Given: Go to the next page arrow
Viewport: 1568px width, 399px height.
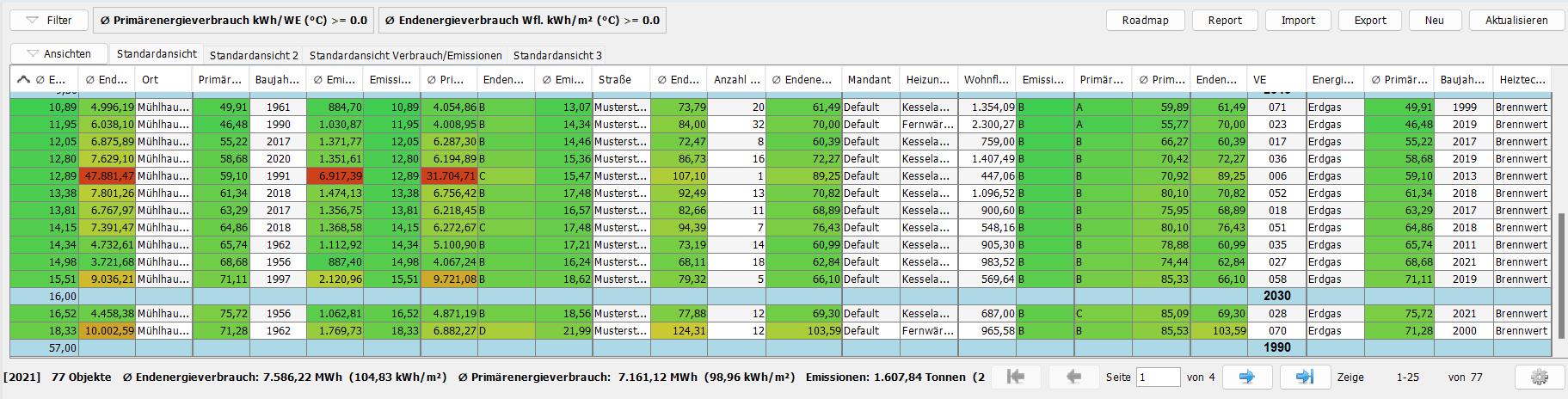Looking at the screenshot, I should [x=1246, y=377].
